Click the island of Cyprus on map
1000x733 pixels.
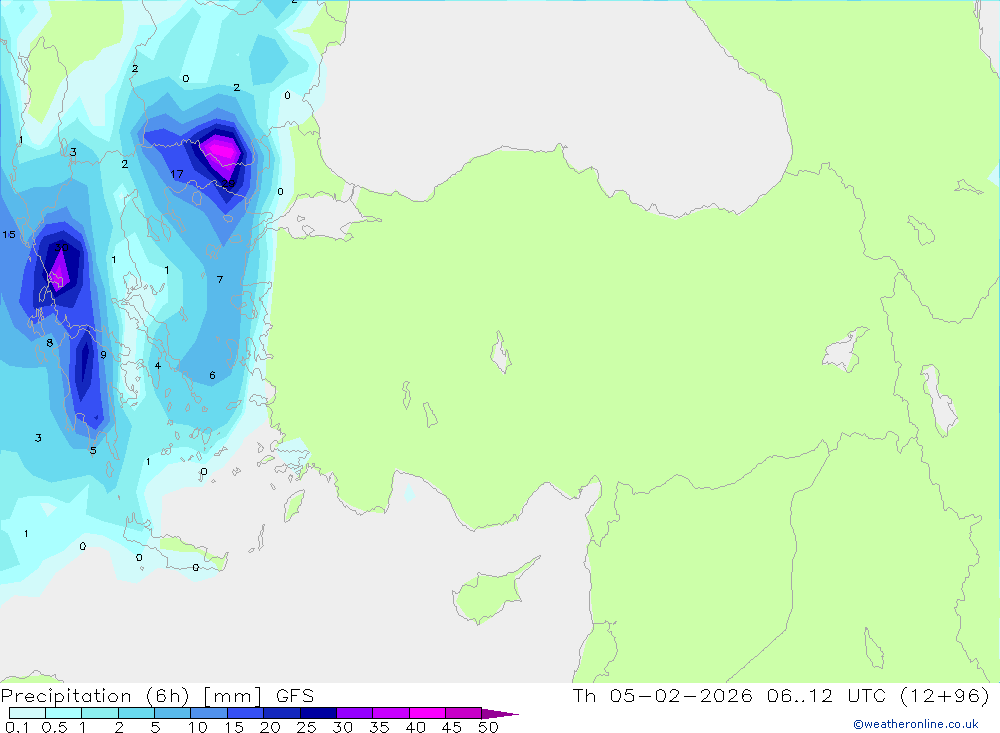[489, 594]
